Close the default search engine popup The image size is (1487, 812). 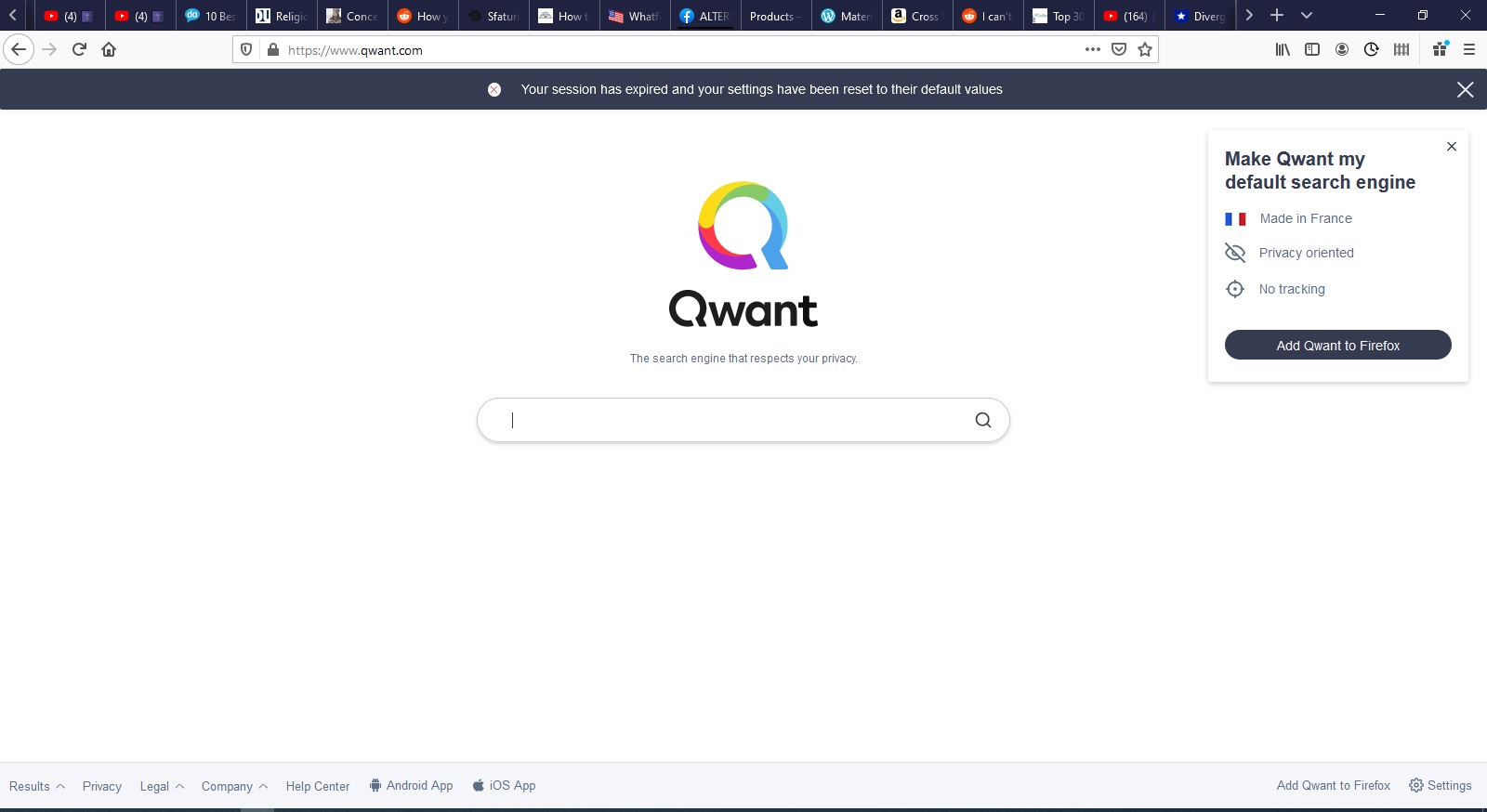(x=1452, y=147)
